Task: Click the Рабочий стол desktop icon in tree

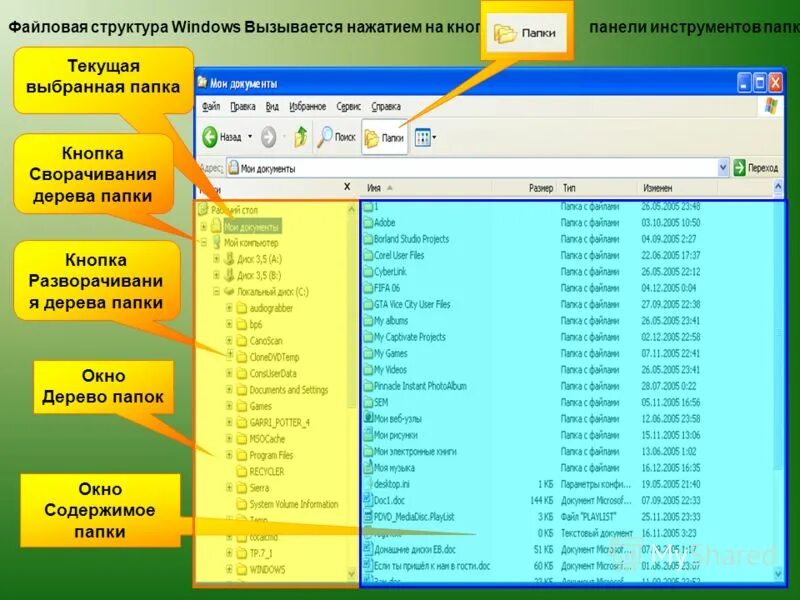Action: click(x=203, y=209)
